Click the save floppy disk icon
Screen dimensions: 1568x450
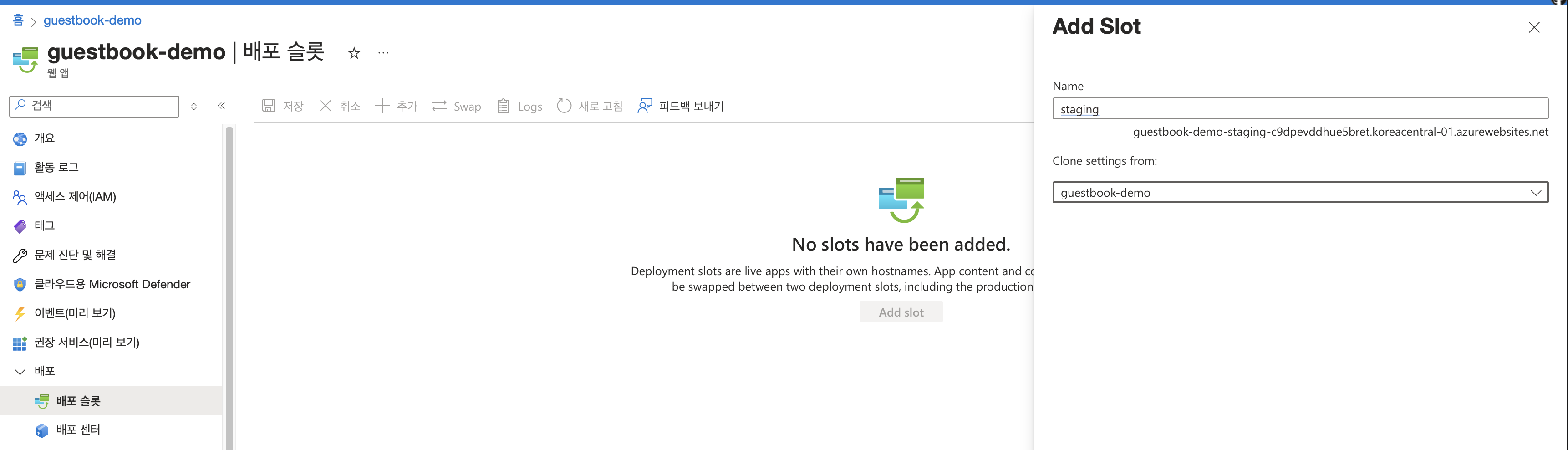[x=269, y=106]
